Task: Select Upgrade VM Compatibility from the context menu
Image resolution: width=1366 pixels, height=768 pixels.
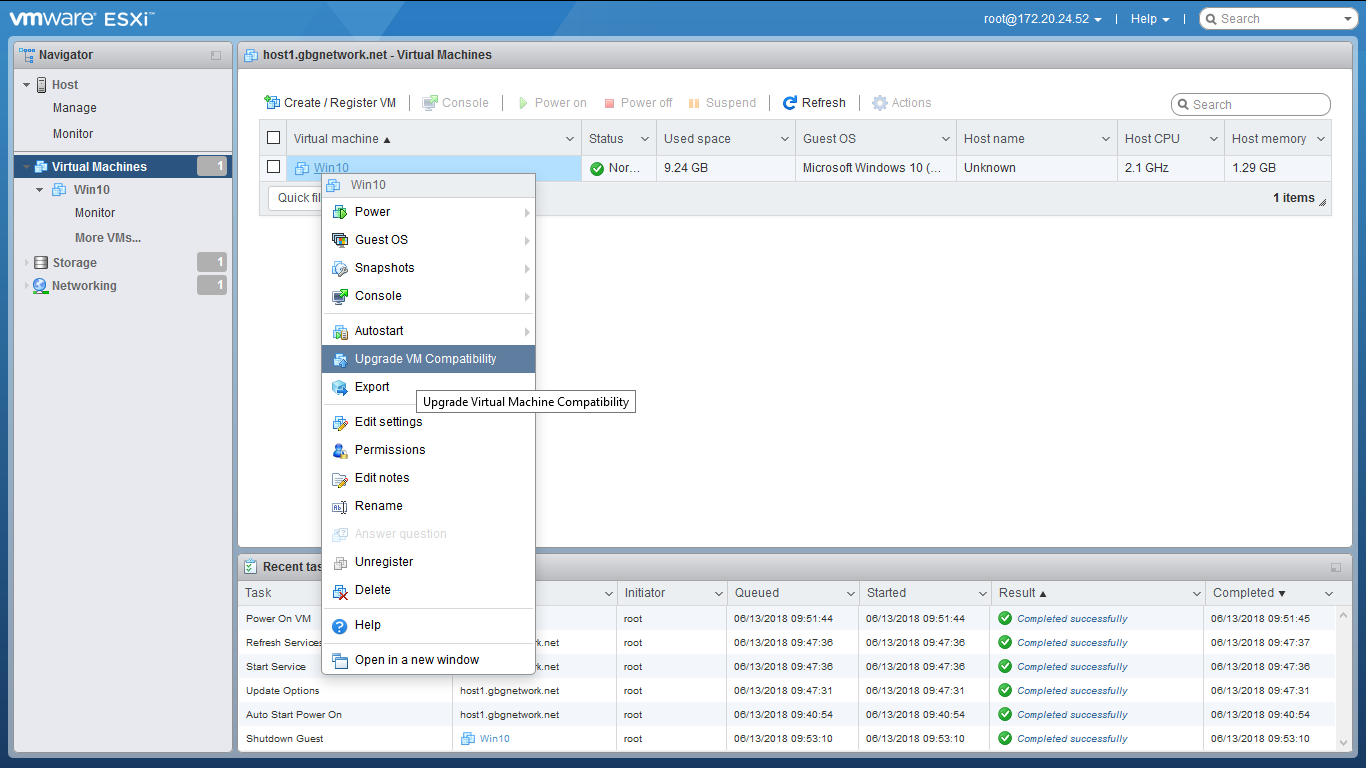Action: [425, 359]
